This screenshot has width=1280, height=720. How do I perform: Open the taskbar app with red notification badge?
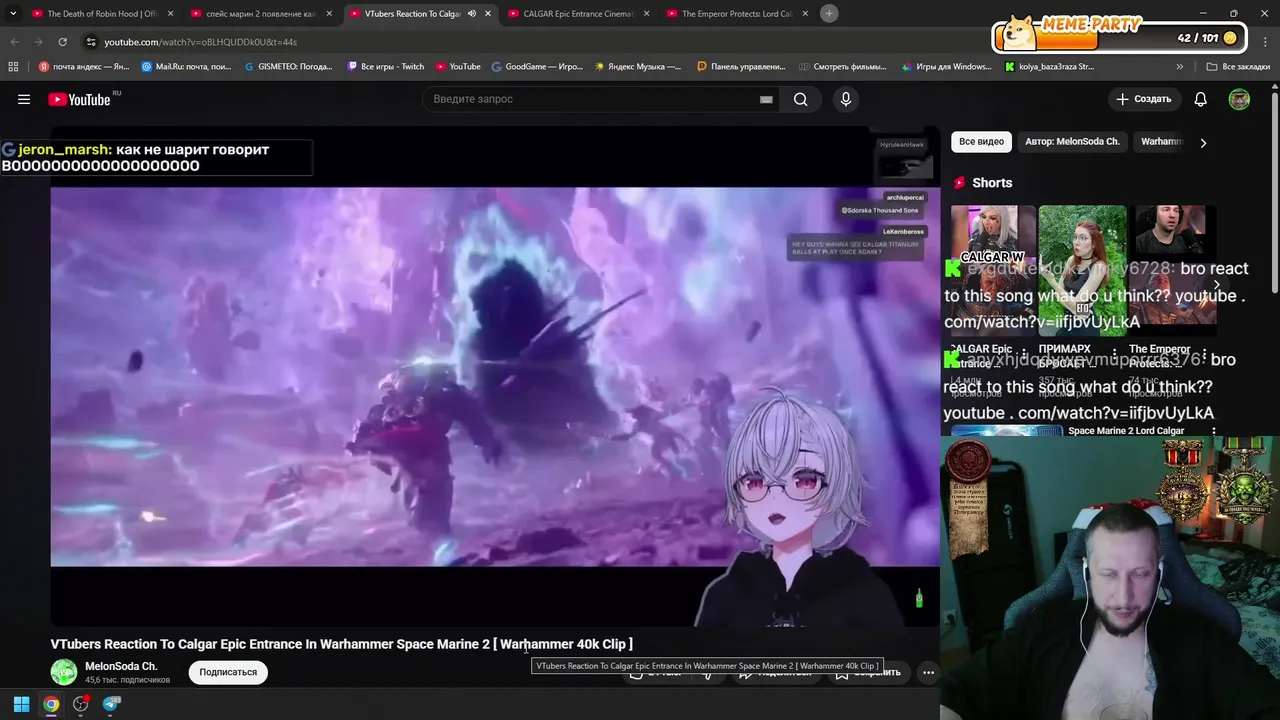pos(81,704)
